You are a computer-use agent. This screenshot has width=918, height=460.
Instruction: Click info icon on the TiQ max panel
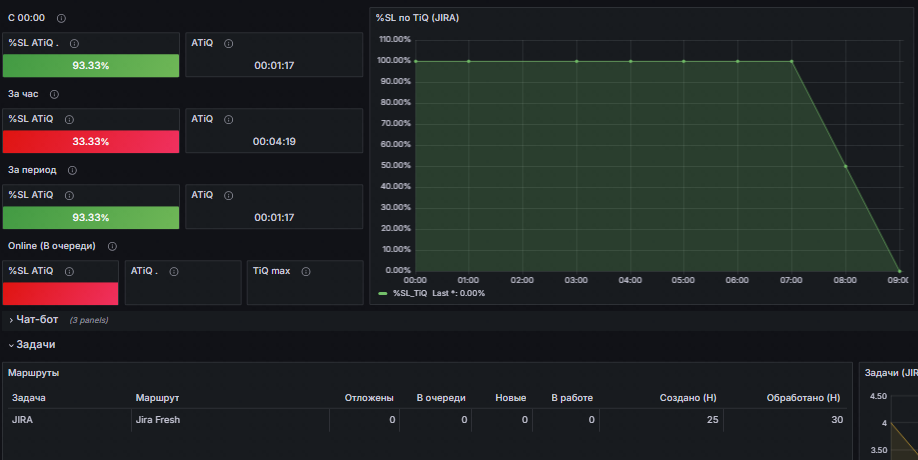click(306, 272)
